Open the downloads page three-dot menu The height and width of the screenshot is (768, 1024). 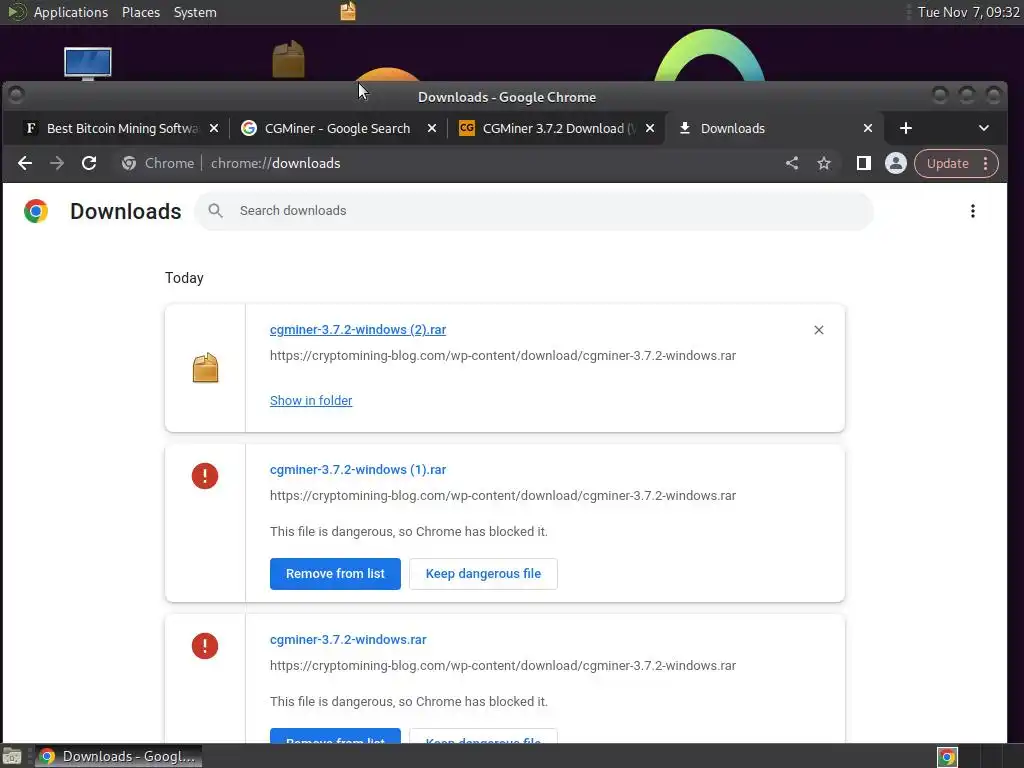click(x=972, y=211)
